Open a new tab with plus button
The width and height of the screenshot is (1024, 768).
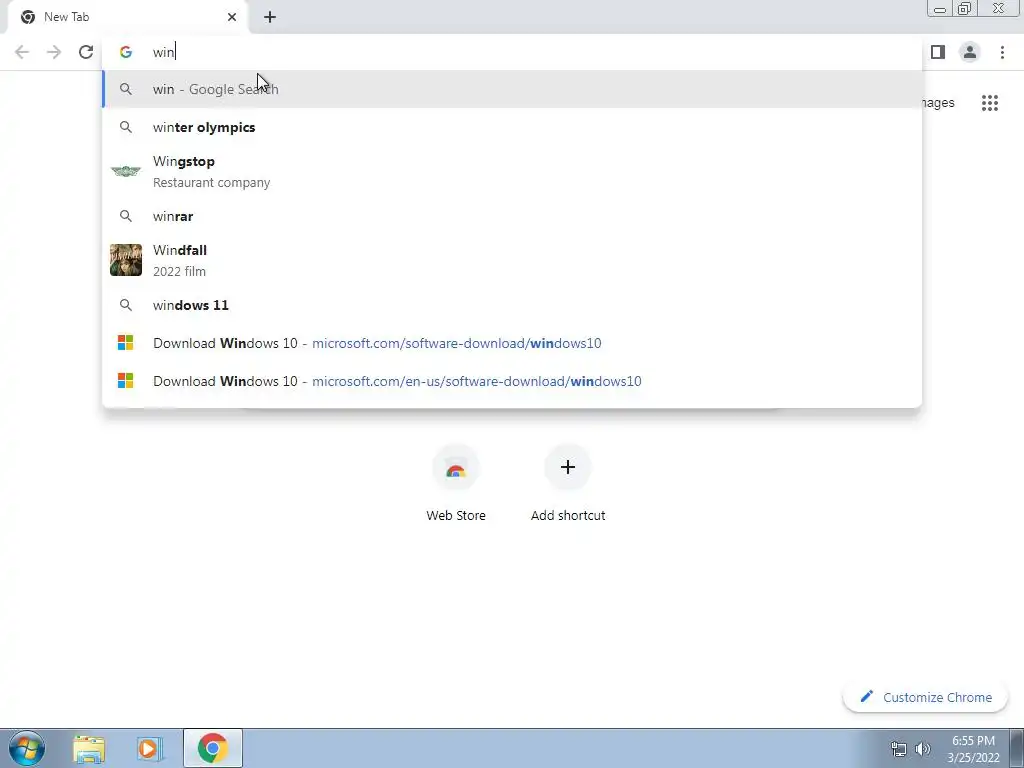point(270,17)
